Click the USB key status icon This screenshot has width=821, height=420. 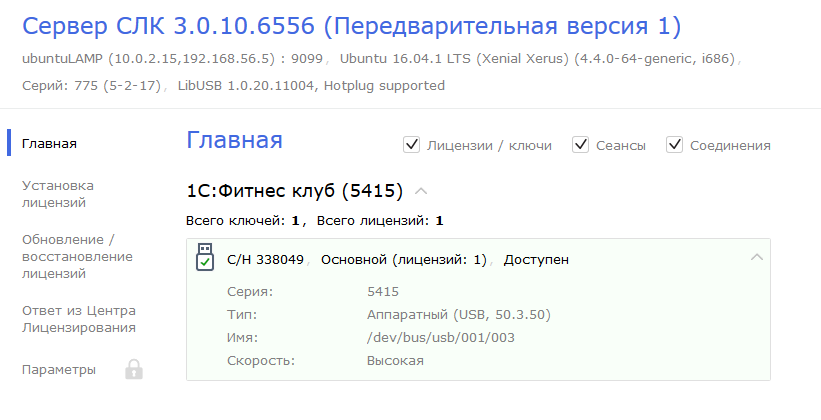(204, 257)
